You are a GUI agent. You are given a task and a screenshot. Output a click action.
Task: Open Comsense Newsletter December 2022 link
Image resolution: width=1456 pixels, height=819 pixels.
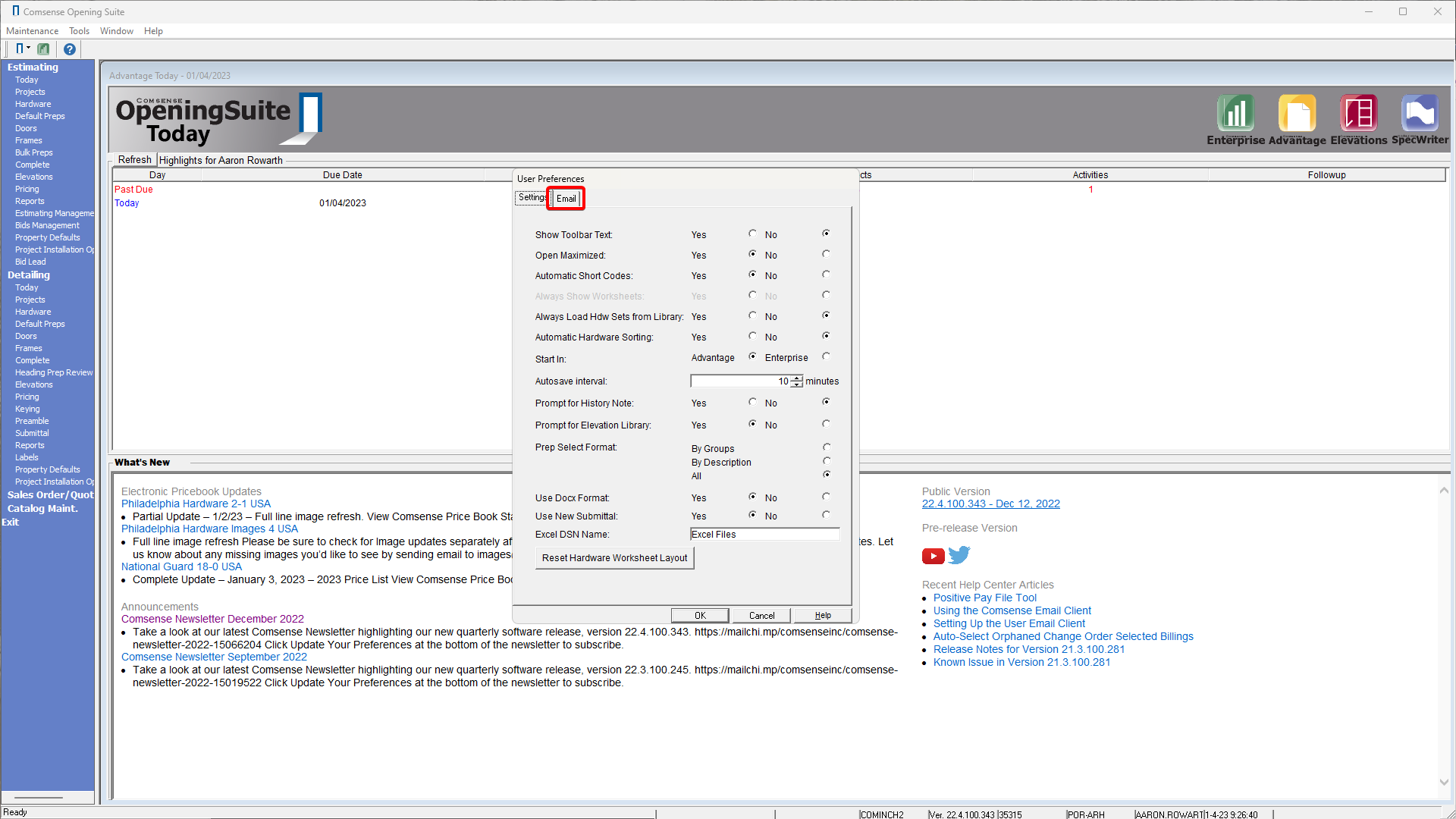coord(212,619)
